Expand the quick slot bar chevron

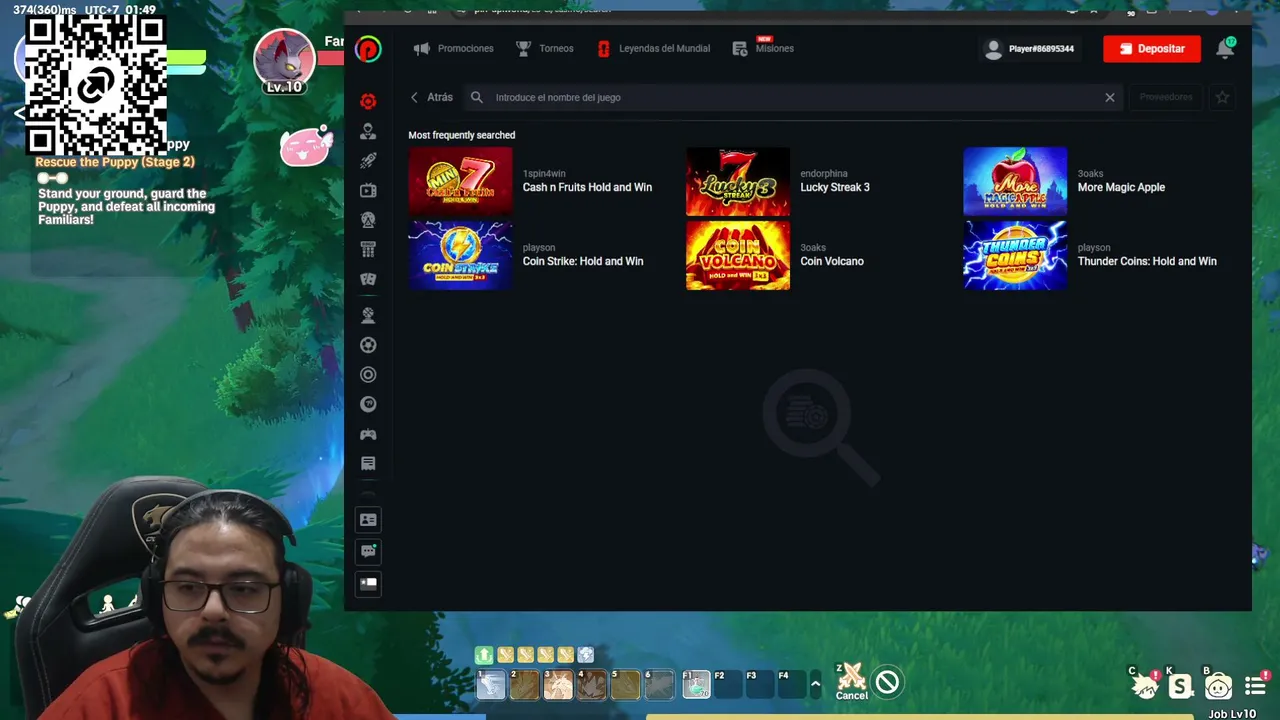(815, 684)
